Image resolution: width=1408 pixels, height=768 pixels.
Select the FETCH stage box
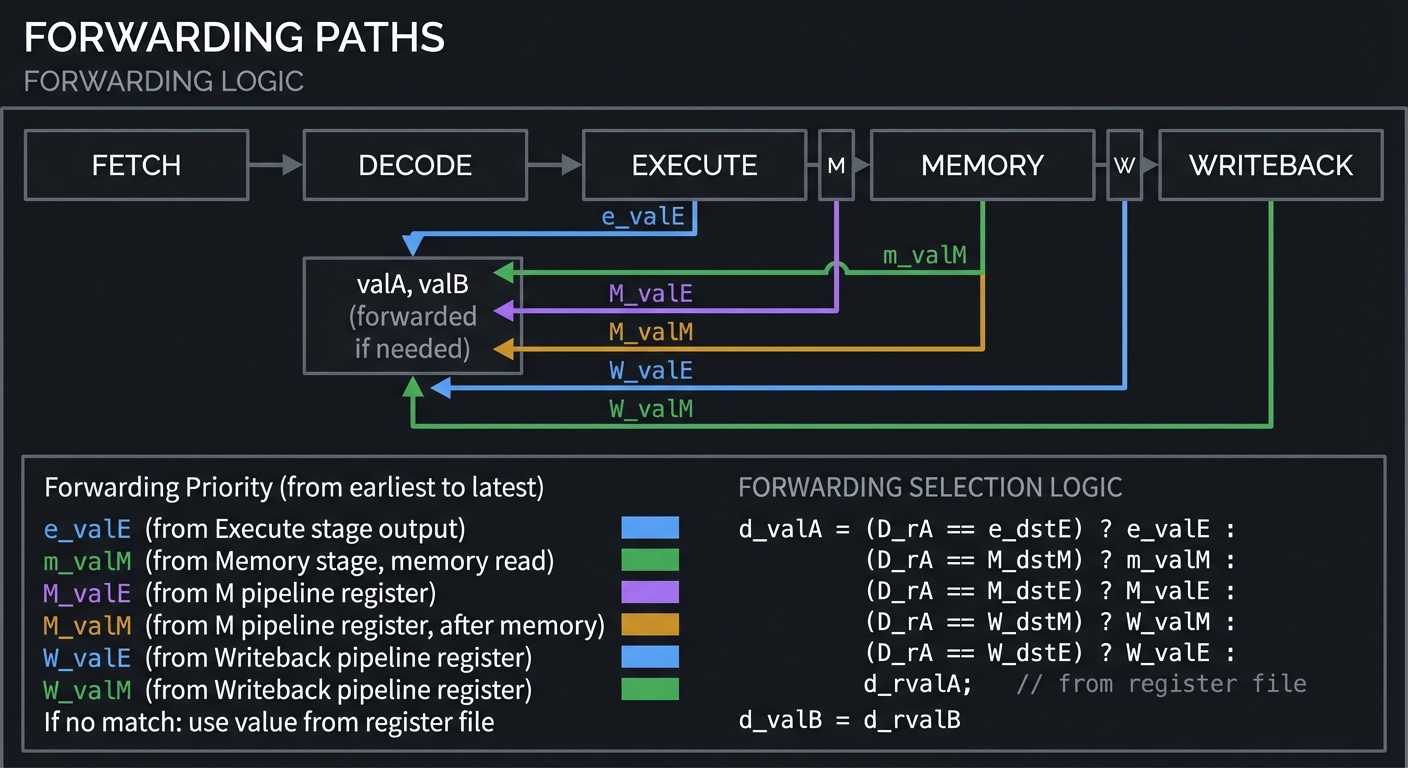click(136, 165)
